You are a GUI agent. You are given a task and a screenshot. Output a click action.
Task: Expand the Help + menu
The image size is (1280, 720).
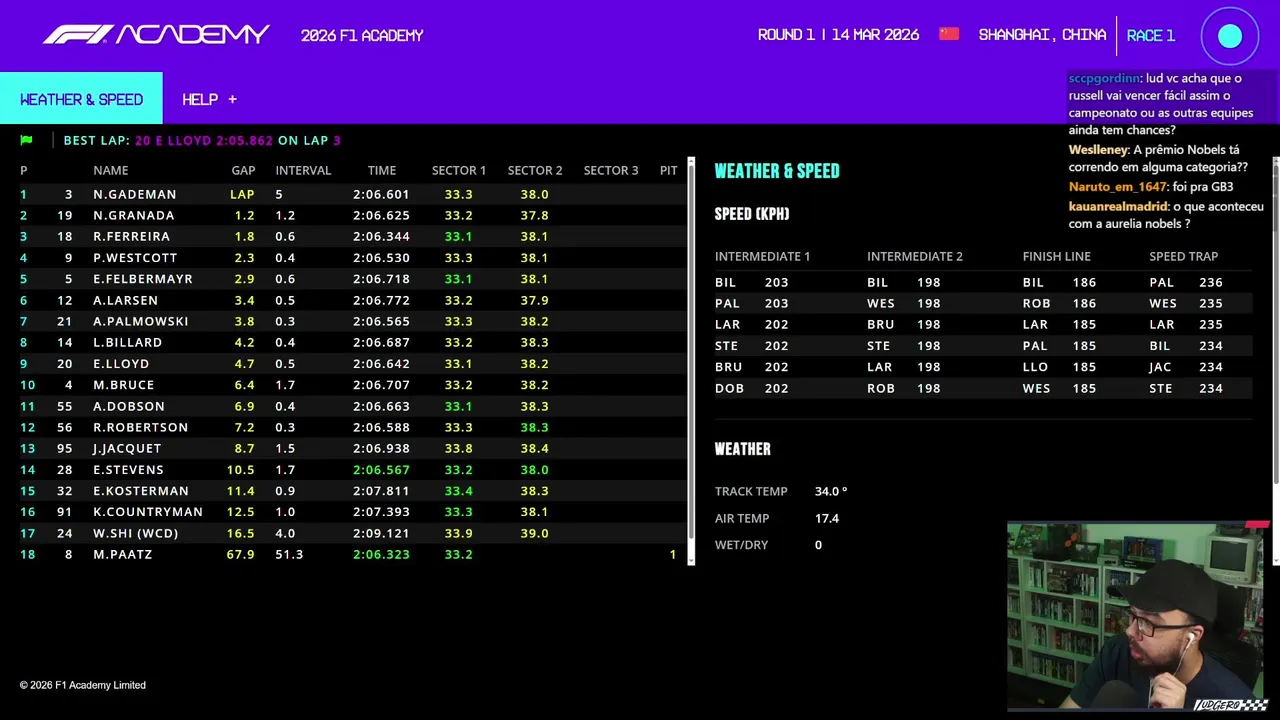tap(209, 99)
